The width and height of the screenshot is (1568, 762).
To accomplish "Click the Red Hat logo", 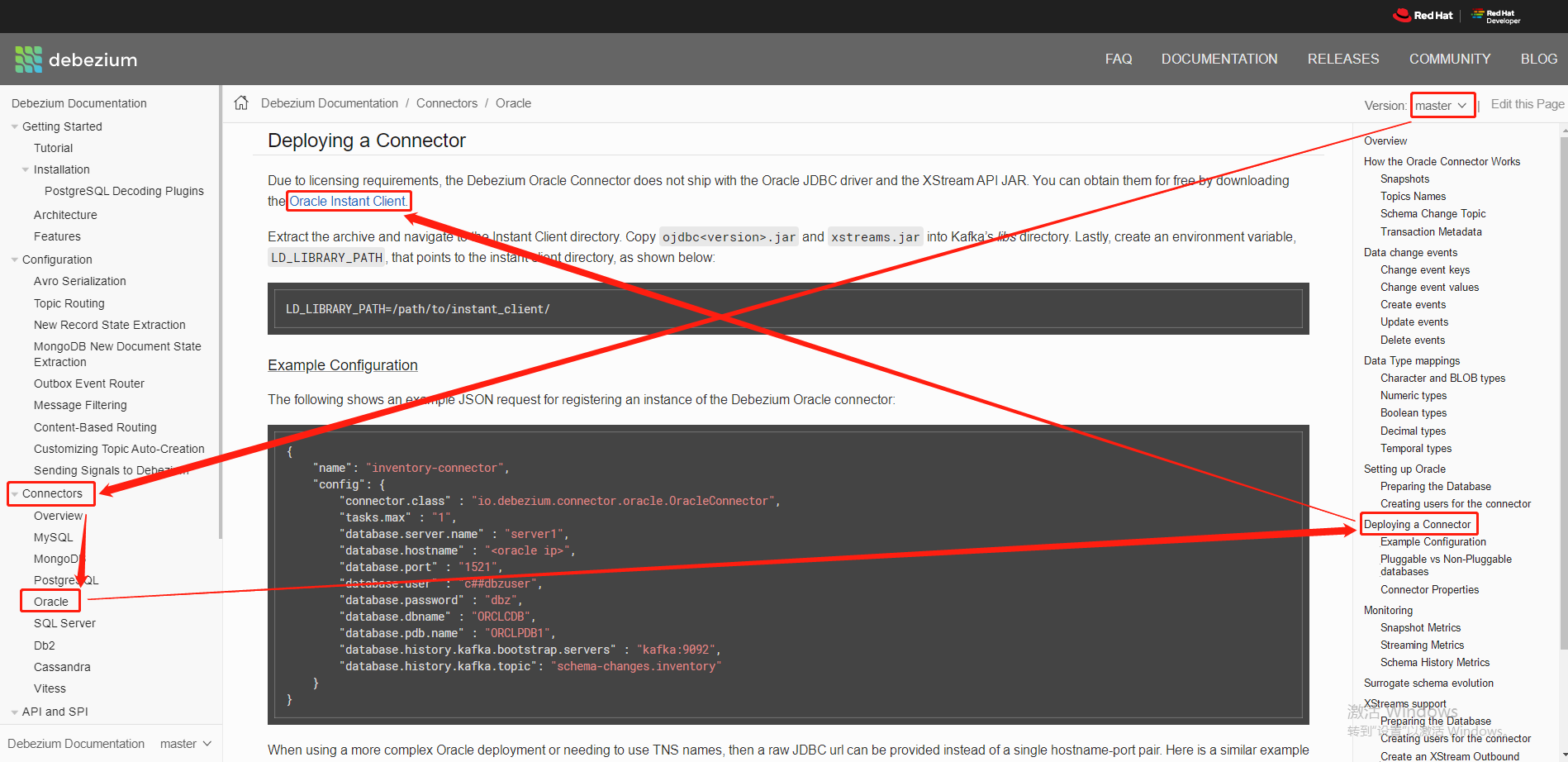I will click(x=1423, y=15).
